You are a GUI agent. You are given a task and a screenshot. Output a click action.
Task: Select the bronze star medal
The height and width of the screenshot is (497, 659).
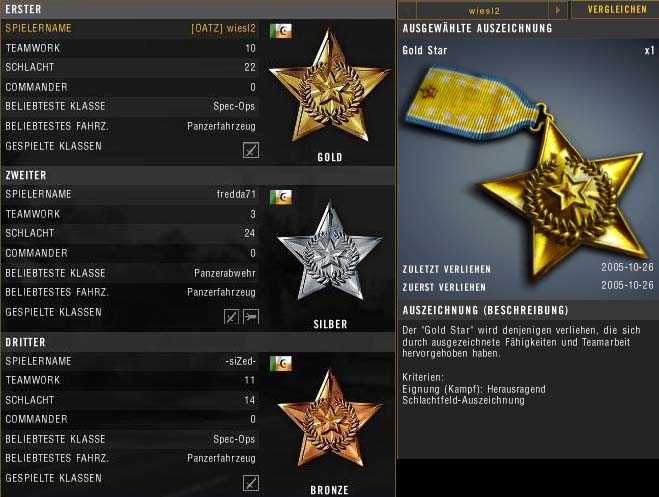click(330, 418)
